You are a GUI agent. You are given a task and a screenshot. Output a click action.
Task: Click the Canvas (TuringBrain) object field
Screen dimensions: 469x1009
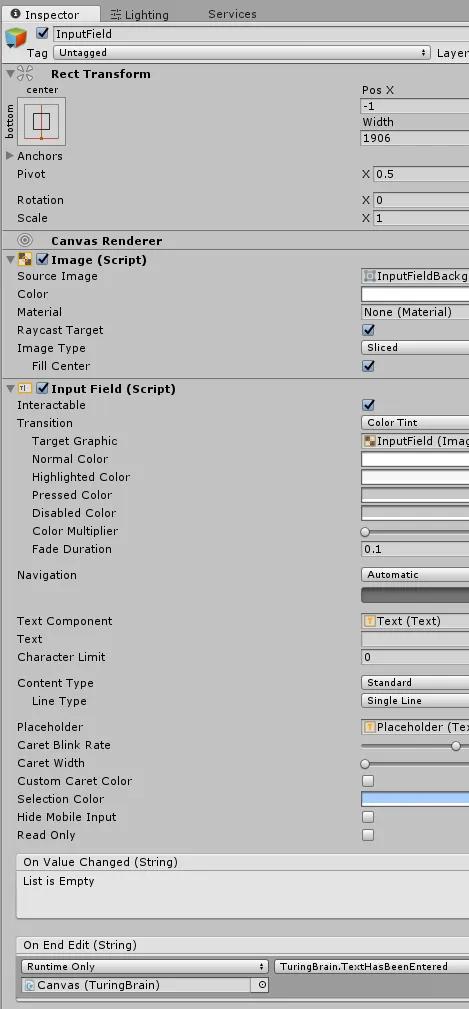(145, 985)
